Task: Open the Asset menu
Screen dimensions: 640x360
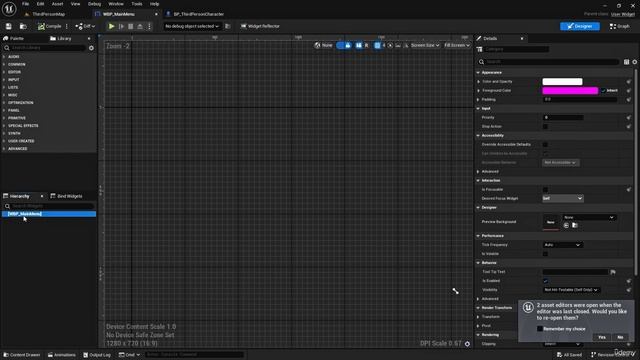Action: [58, 4]
